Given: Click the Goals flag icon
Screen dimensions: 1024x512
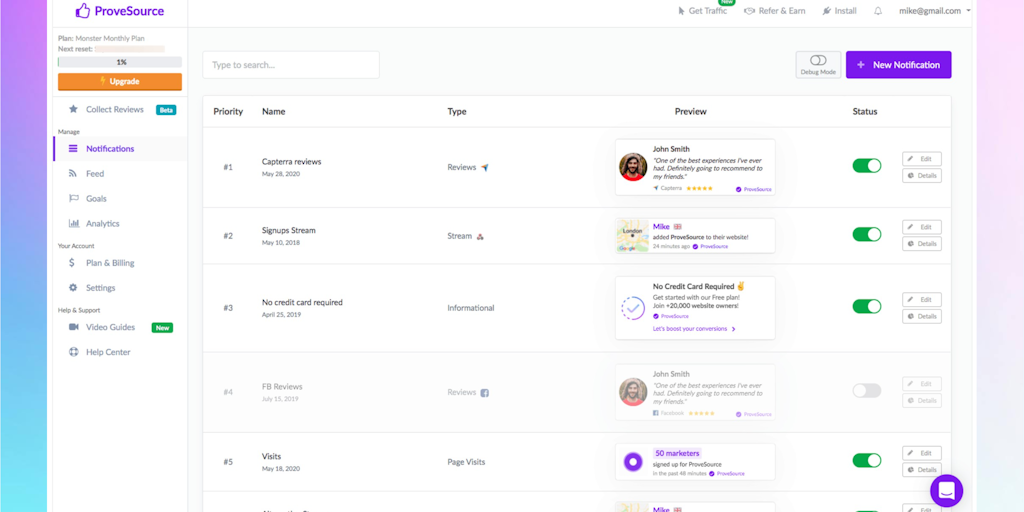Looking at the screenshot, I should (73, 199).
